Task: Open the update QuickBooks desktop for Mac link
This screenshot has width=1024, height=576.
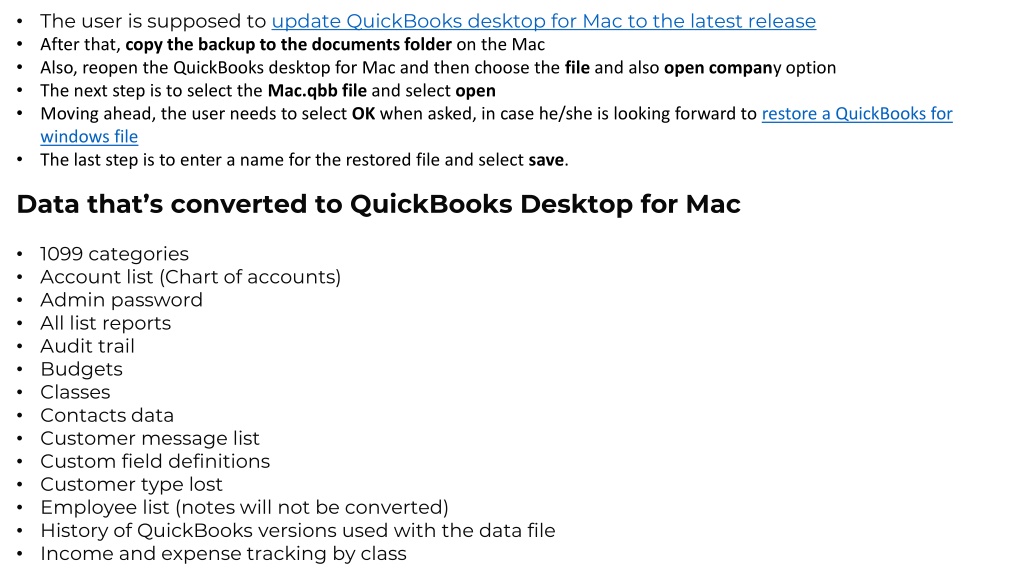Action: [543, 21]
